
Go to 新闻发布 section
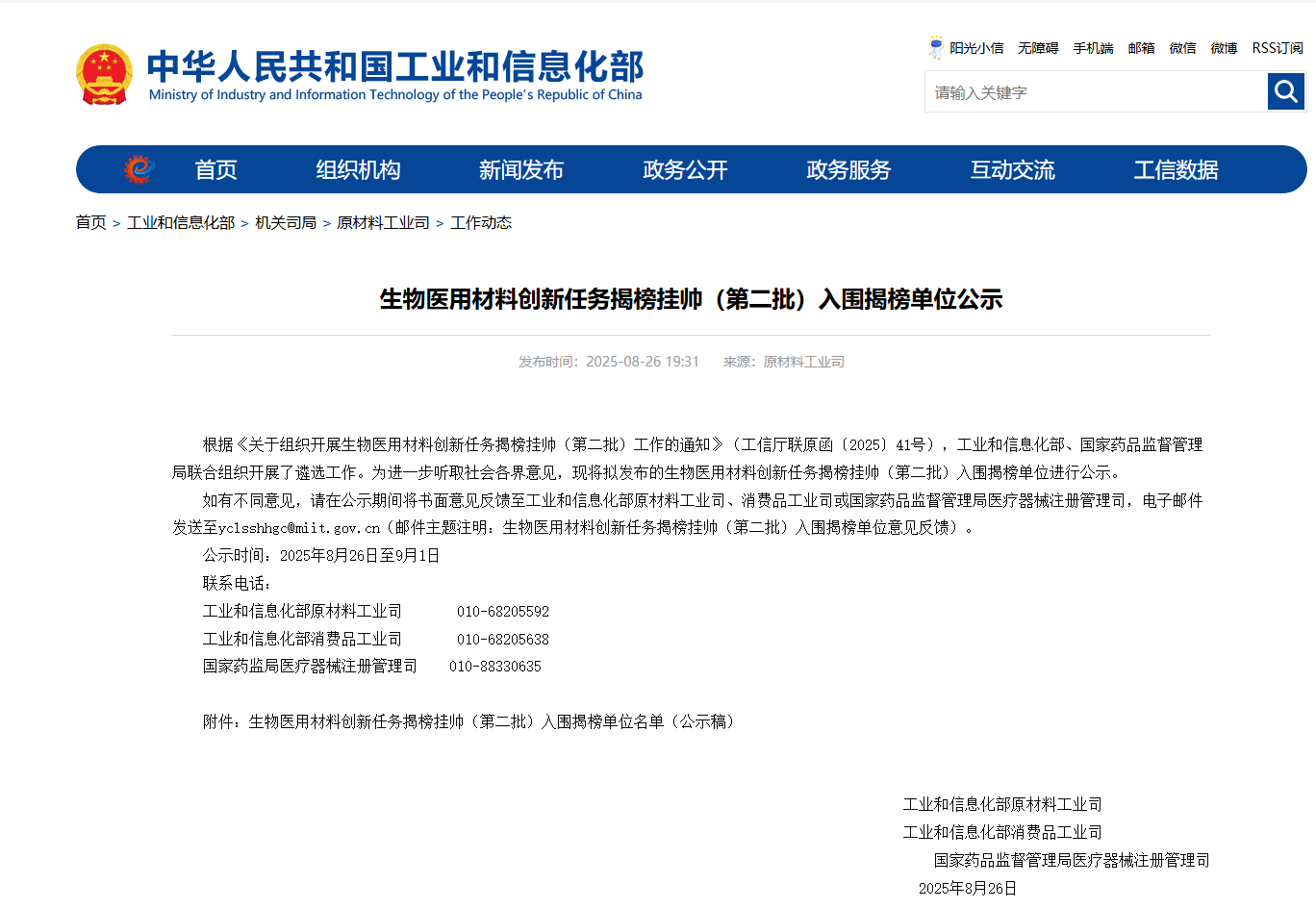[520, 170]
